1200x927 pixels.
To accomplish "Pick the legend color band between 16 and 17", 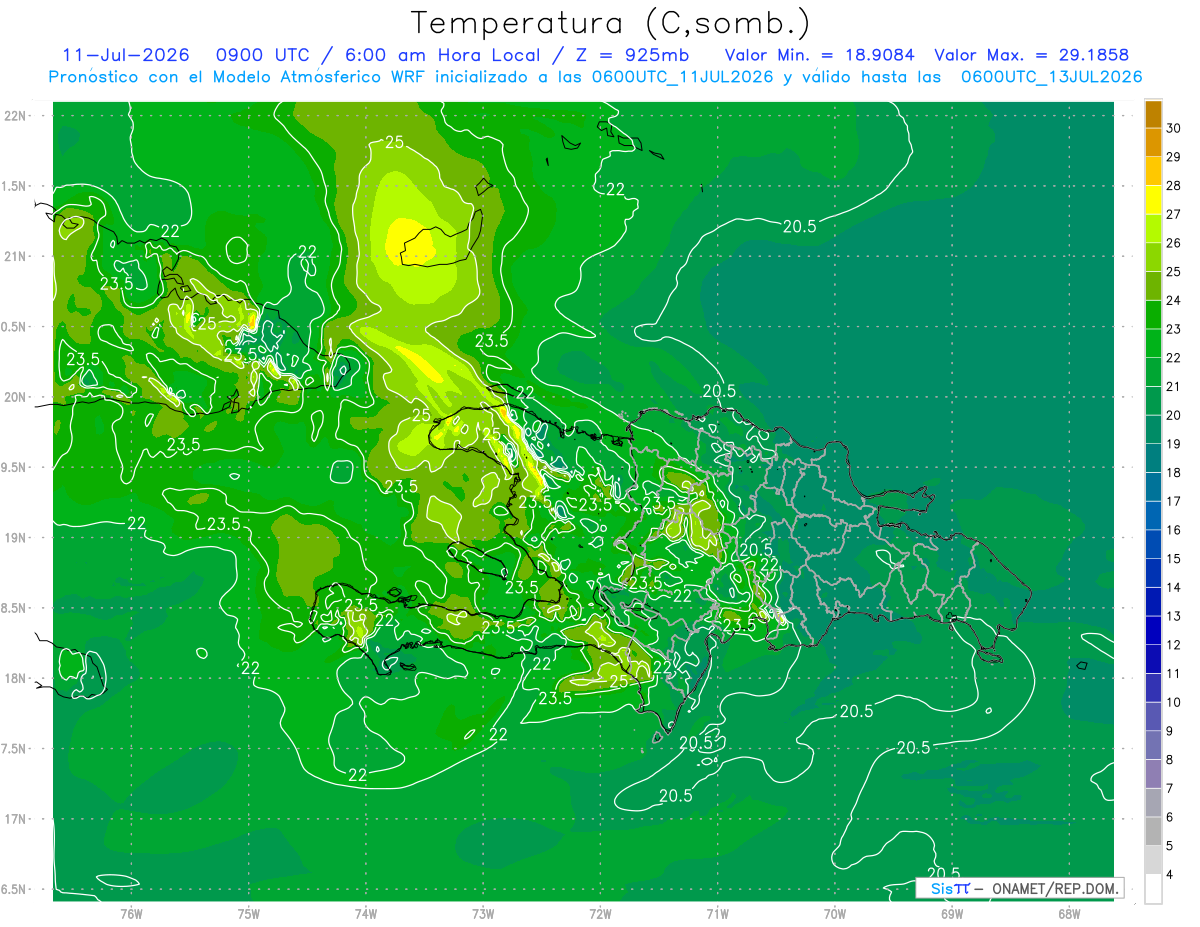I will coord(1153,516).
